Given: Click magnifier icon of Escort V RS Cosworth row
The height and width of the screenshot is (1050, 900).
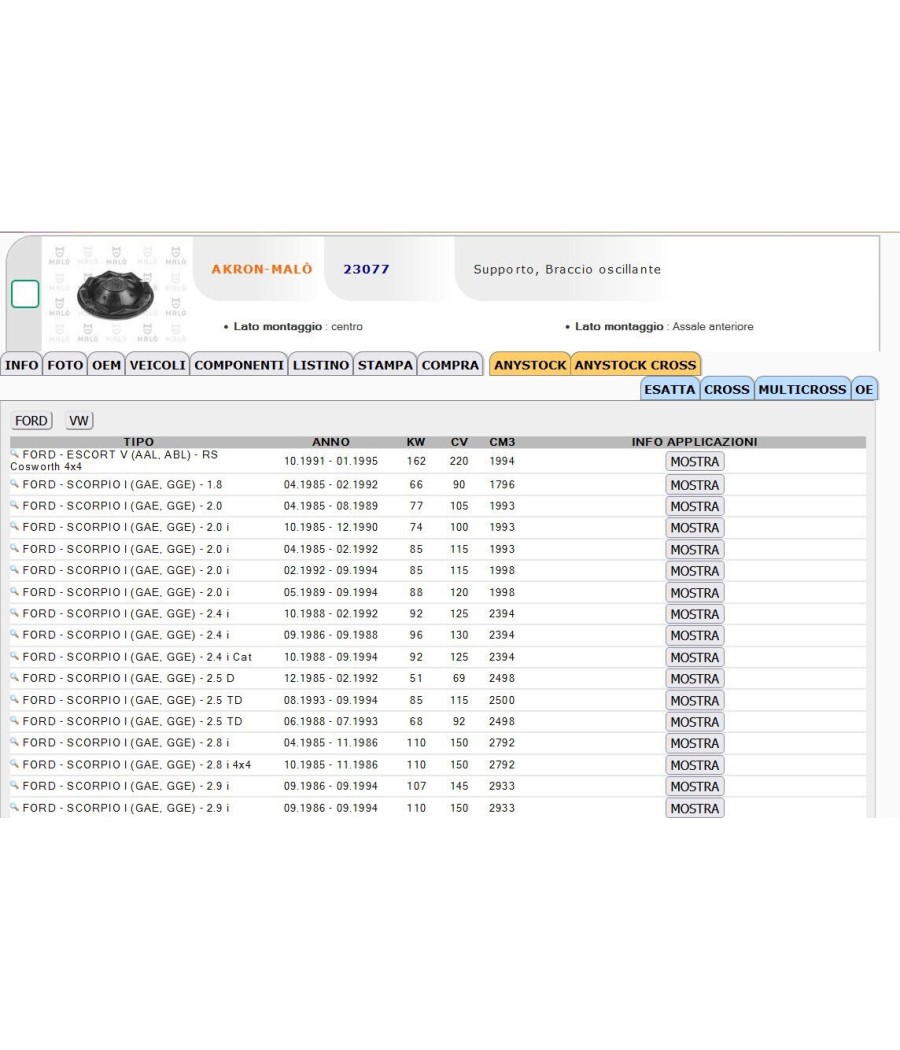Looking at the screenshot, I should pyautogui.click(x=15, y=453).
